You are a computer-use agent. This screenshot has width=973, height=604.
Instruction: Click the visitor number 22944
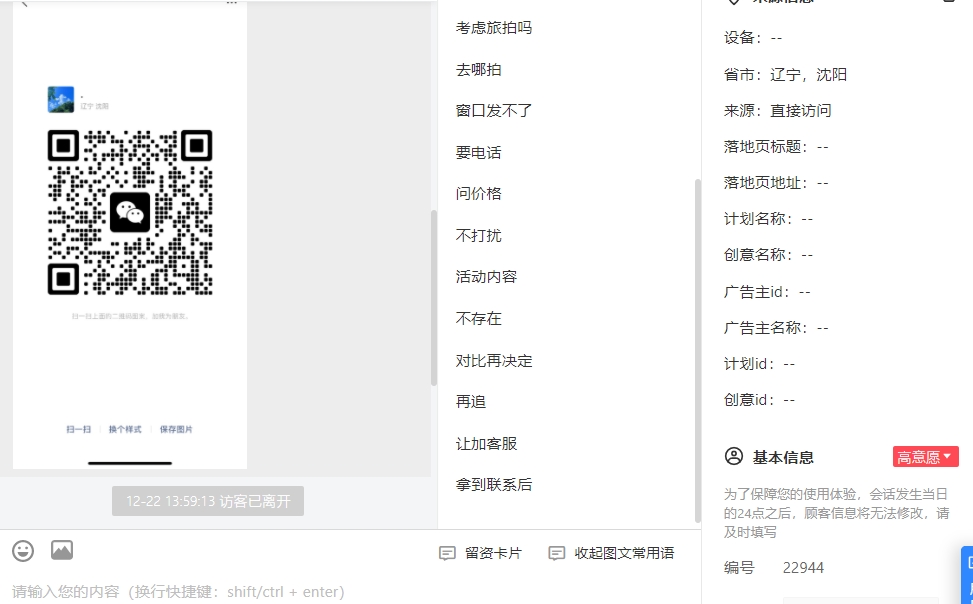(804, 568)
